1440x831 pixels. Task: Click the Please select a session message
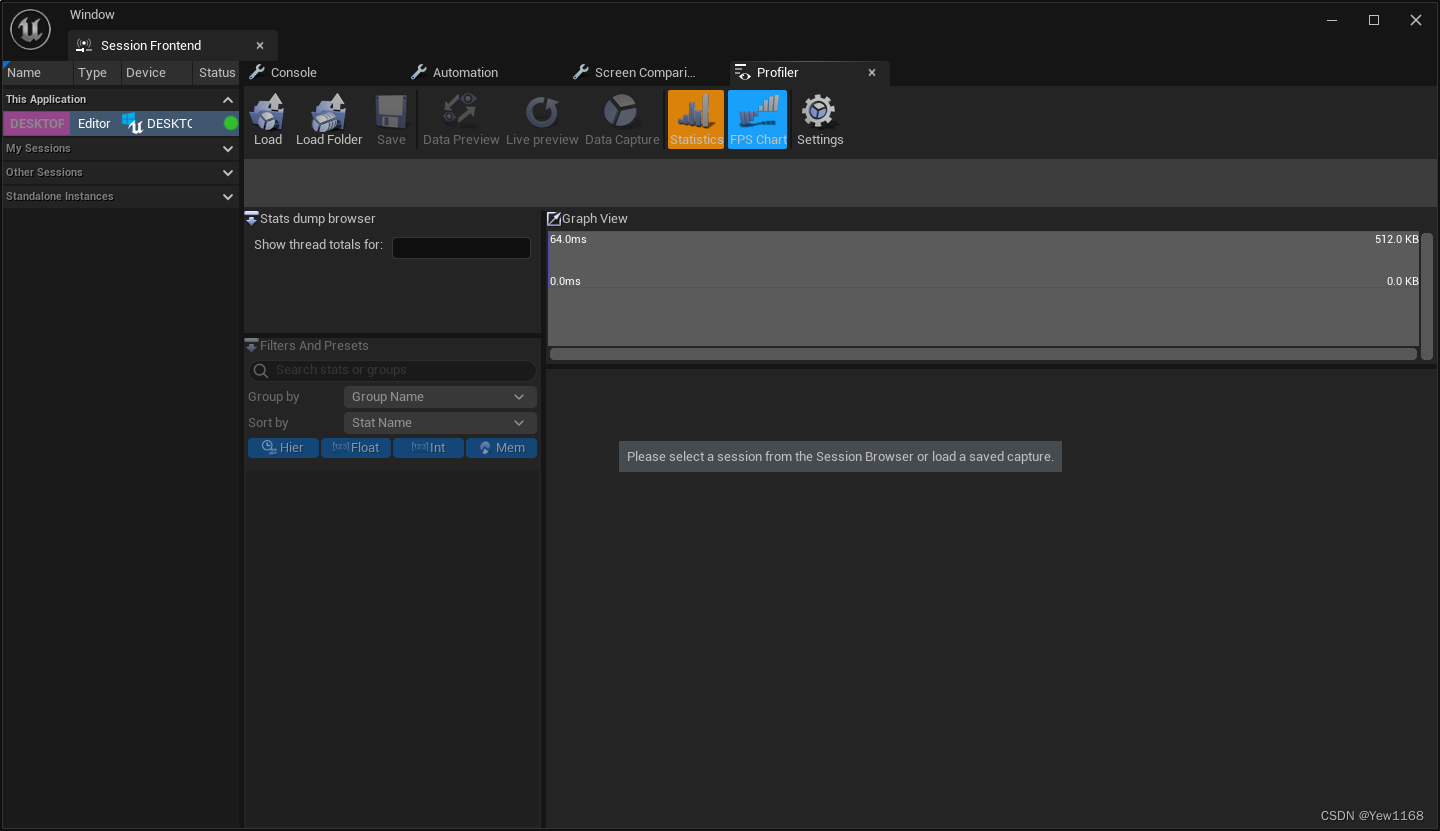point(840,456)
